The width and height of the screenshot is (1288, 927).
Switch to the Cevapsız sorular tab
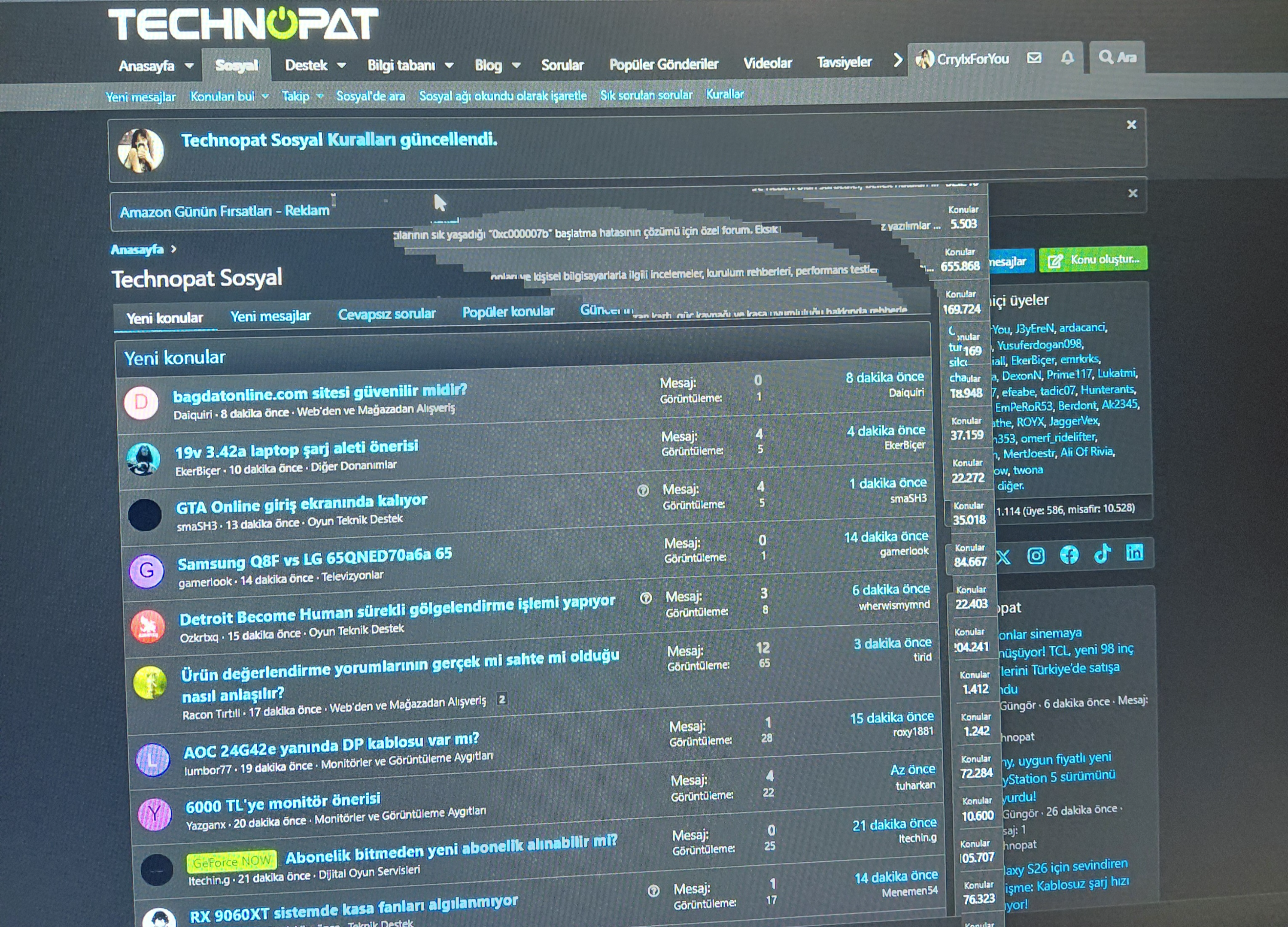(x=387, y=314)
